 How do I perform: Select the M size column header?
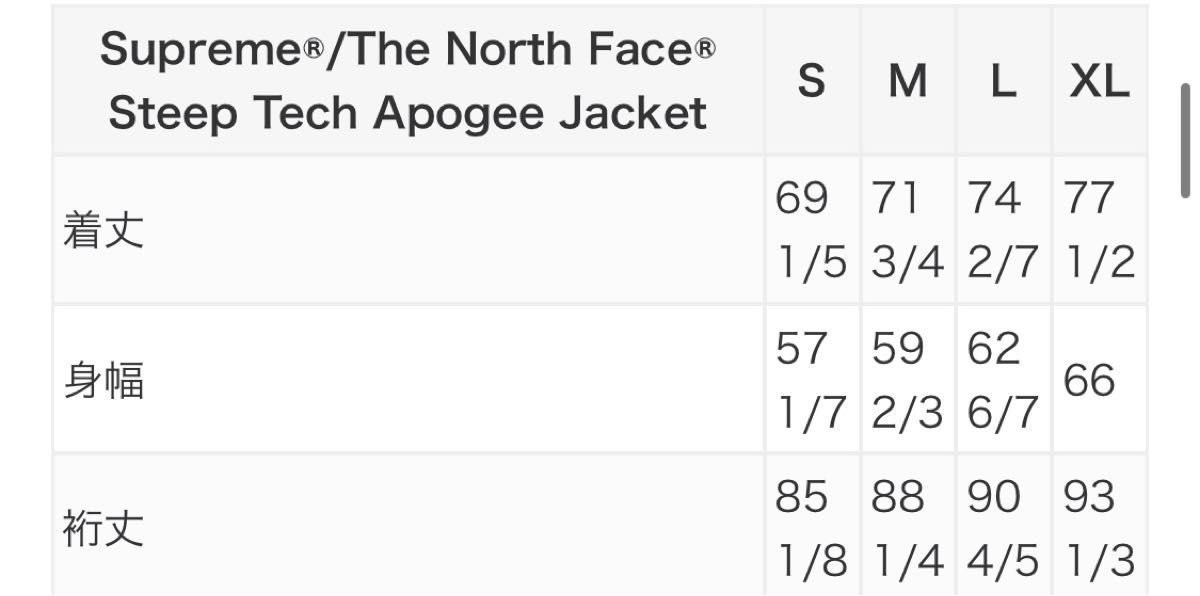click(907, 81)
